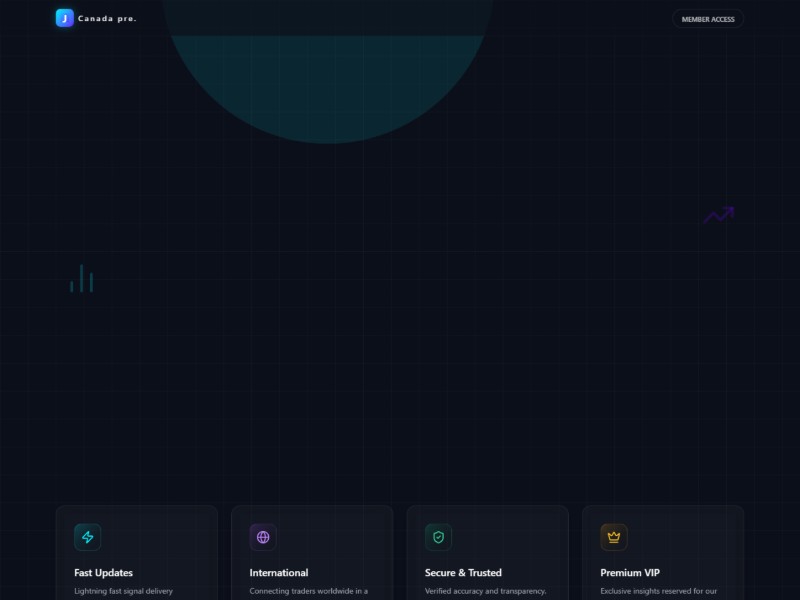Open the MEMBER ACCESS button

click(708, 19)
